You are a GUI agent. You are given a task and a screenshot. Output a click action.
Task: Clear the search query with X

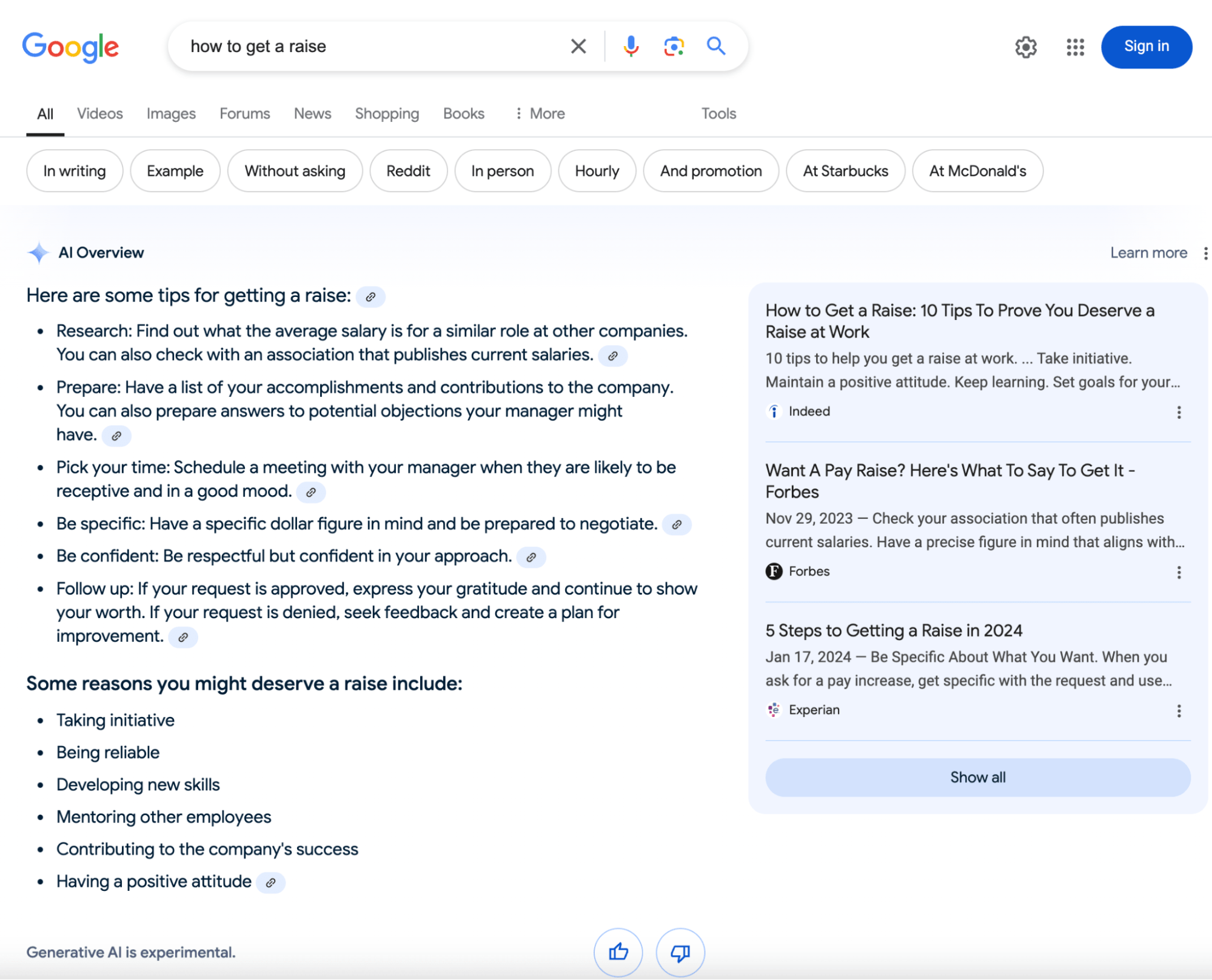pos(578,46)
